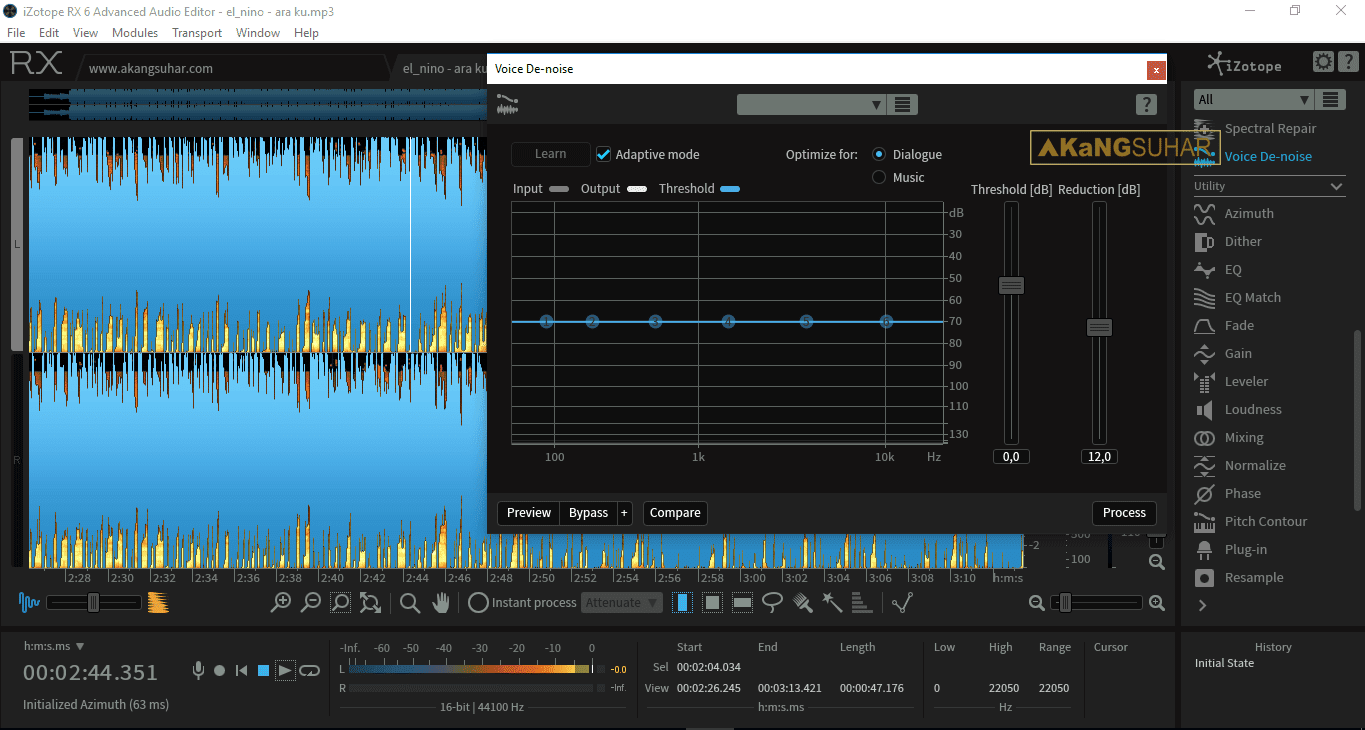Horizontal zoom in at the waveform's lower right
This screenshot has width=1365, height=730.
1157,602
